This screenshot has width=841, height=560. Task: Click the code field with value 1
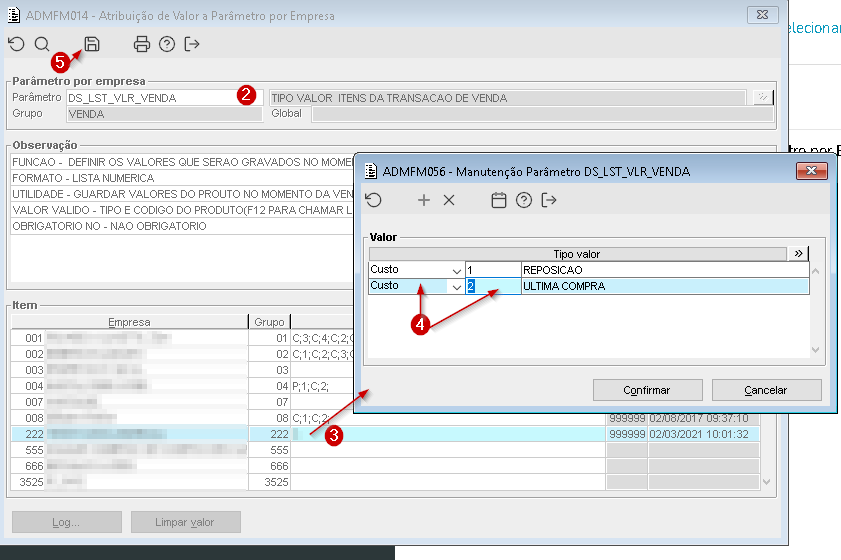coord(493,270)
